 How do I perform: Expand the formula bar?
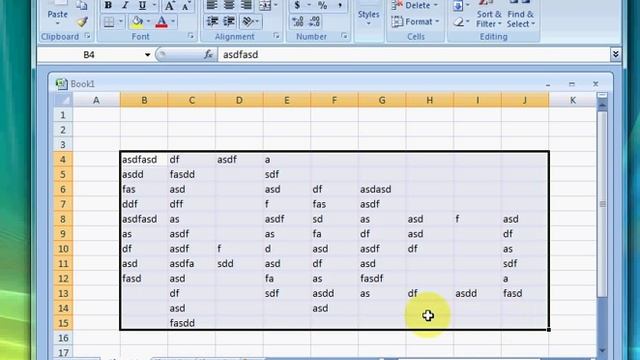point(616,55)
